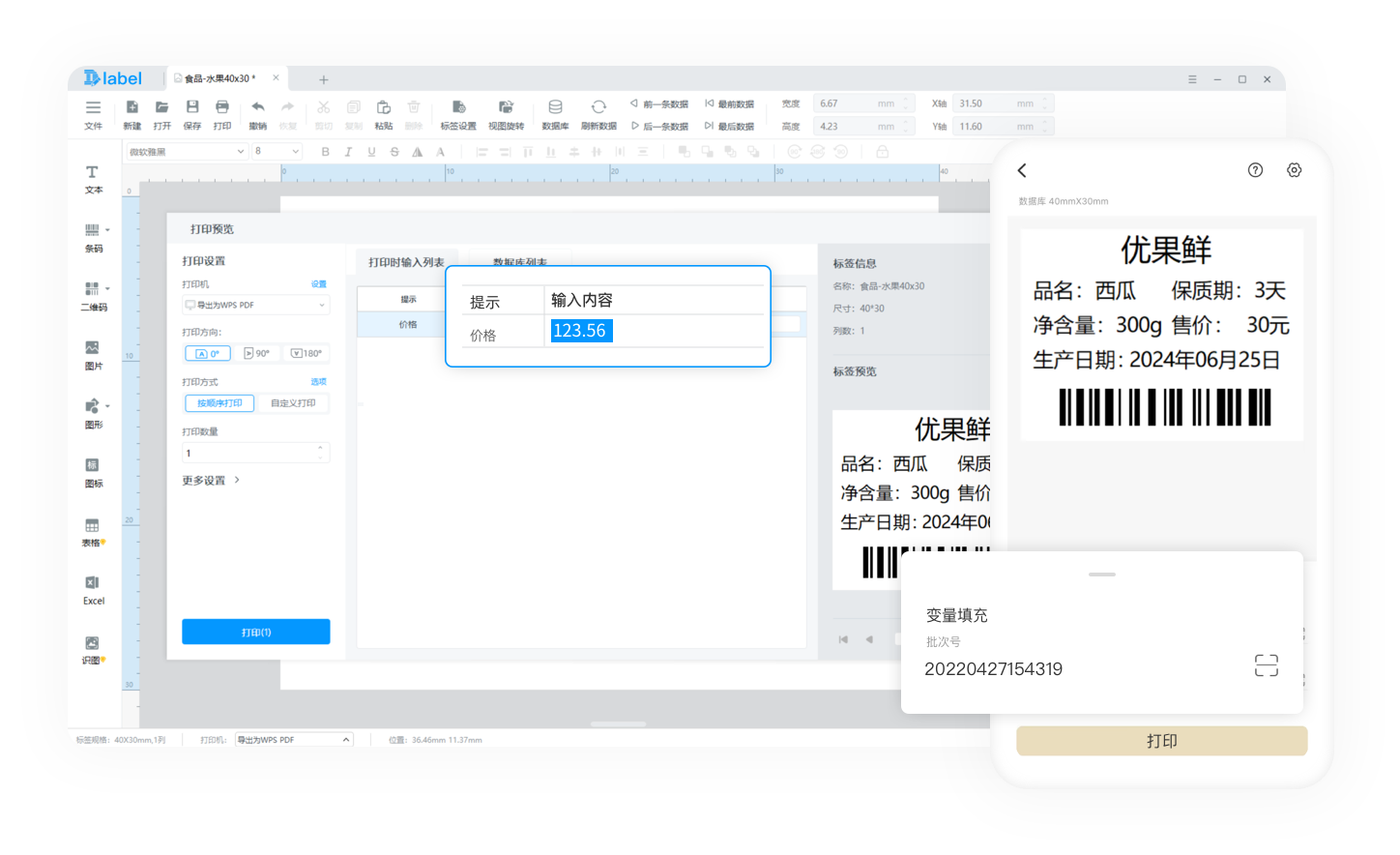Select the 条码 barcode tool
Image resolution: width=1400 pixels, height=855 pixels.
tap(93, 238)
